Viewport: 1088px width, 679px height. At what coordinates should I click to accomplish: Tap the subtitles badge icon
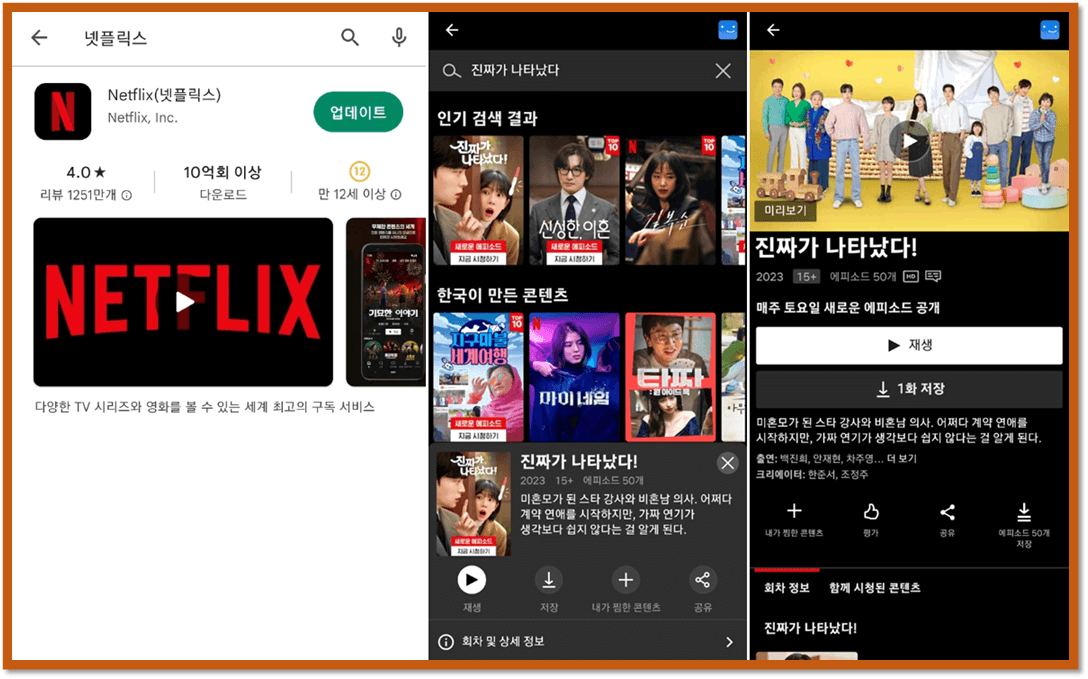pyautogui.click(x=933, y=277)
